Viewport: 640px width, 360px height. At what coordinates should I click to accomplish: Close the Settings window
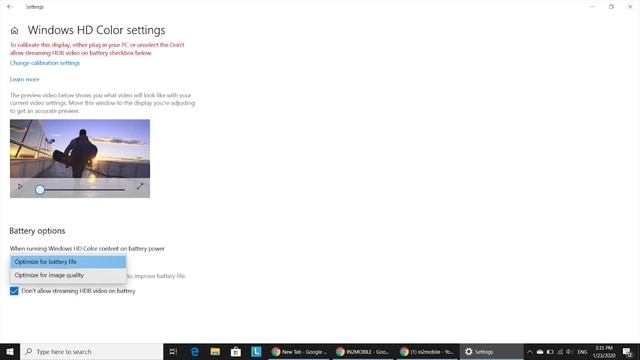tap(630, 7)
